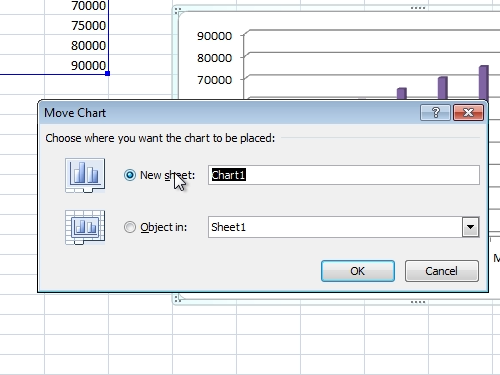Click the blue selection fill handle
Viewport: 500px width, 375px height.
[107, 73]
